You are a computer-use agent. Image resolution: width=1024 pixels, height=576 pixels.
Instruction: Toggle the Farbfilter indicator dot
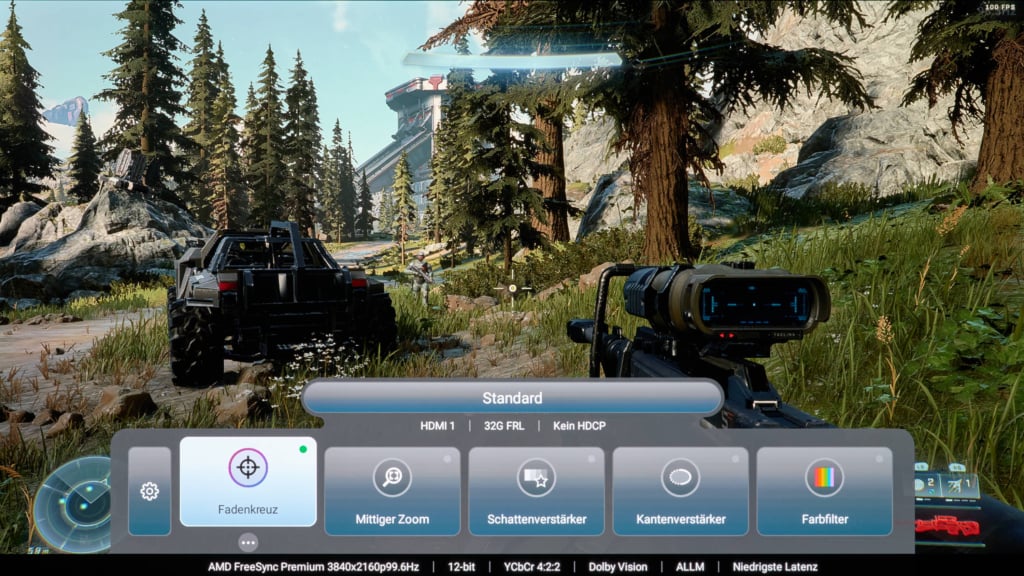tap(880, 459)
